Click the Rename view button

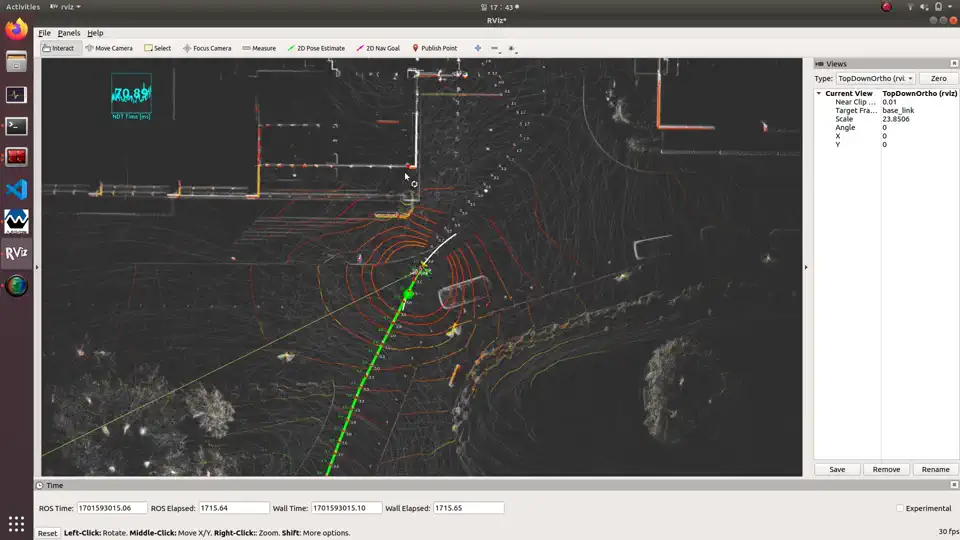[935, 470]
